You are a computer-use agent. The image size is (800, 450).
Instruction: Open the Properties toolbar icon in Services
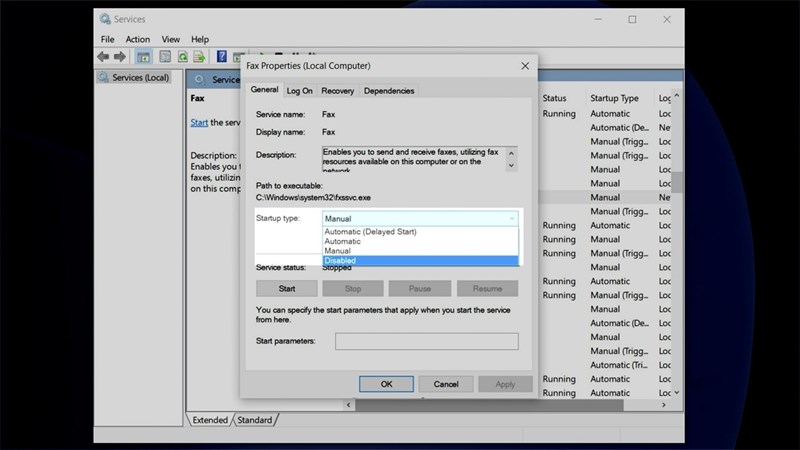(165, 57)
